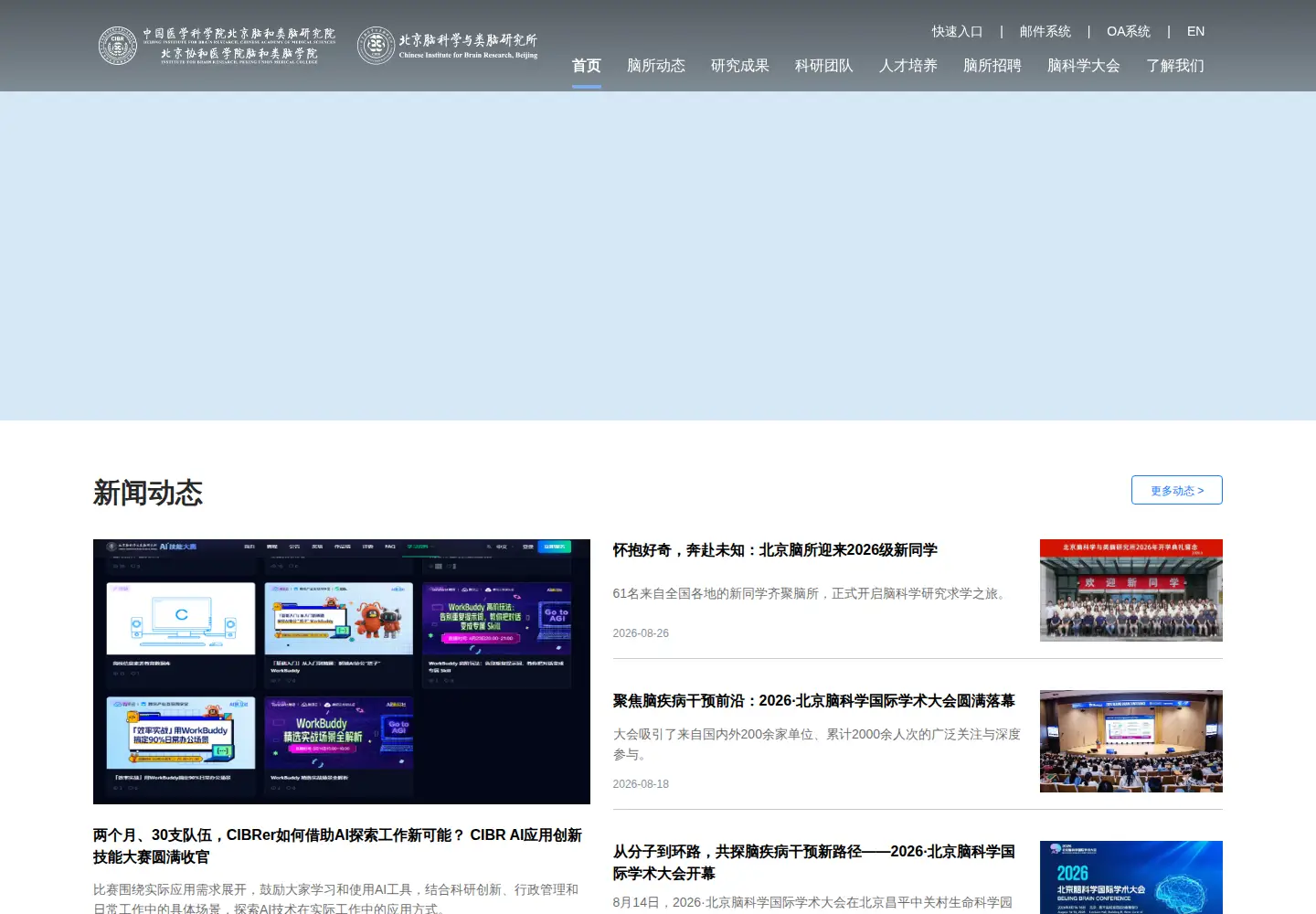Viewport: 1316px width, 914px height.
Task: Click the Chinese Institute for Brain Research logo
Action: coord(447,46)
